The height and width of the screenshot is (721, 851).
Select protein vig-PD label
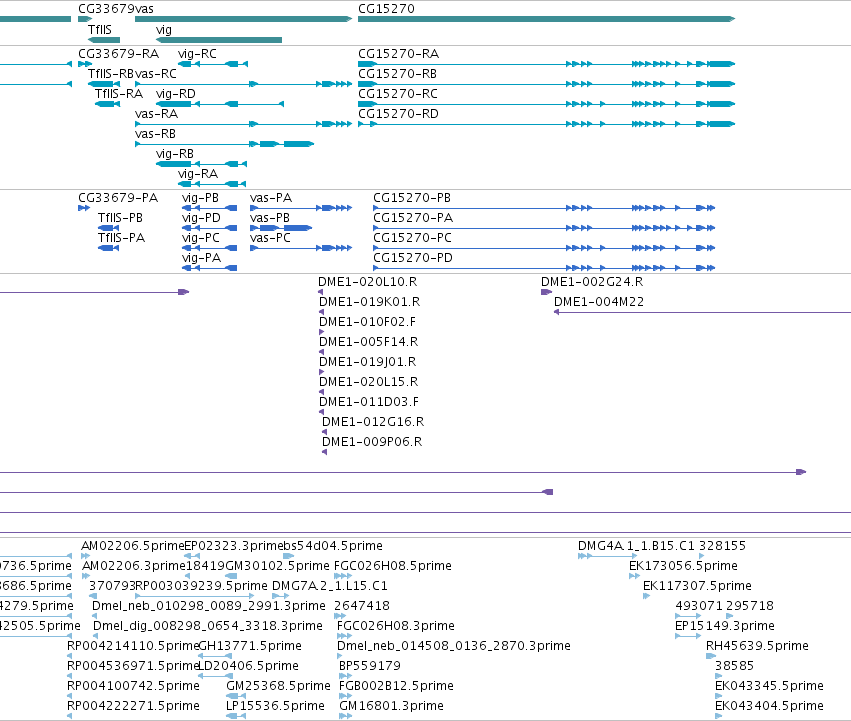[201, 218]
